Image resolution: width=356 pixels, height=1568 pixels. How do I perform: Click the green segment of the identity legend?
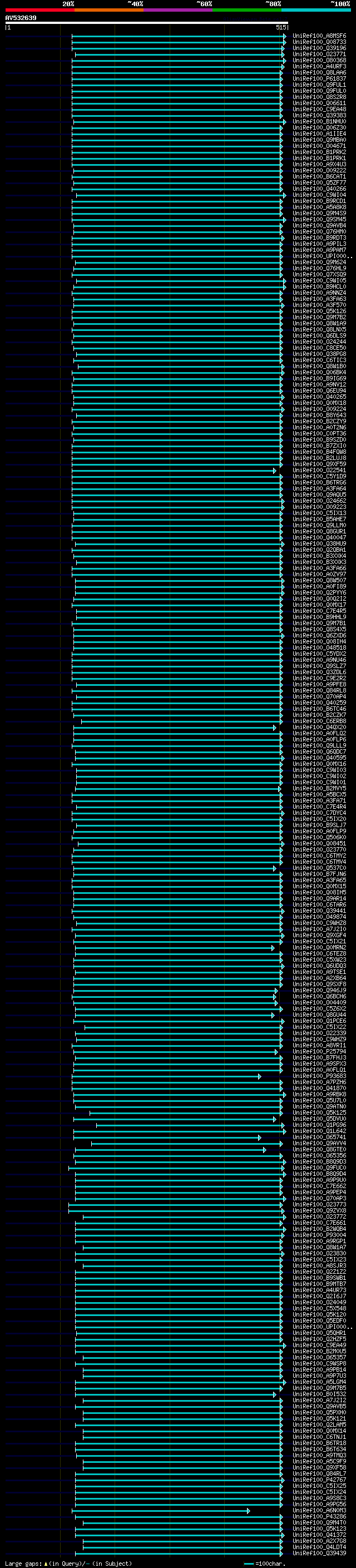(x=247, y=10)
